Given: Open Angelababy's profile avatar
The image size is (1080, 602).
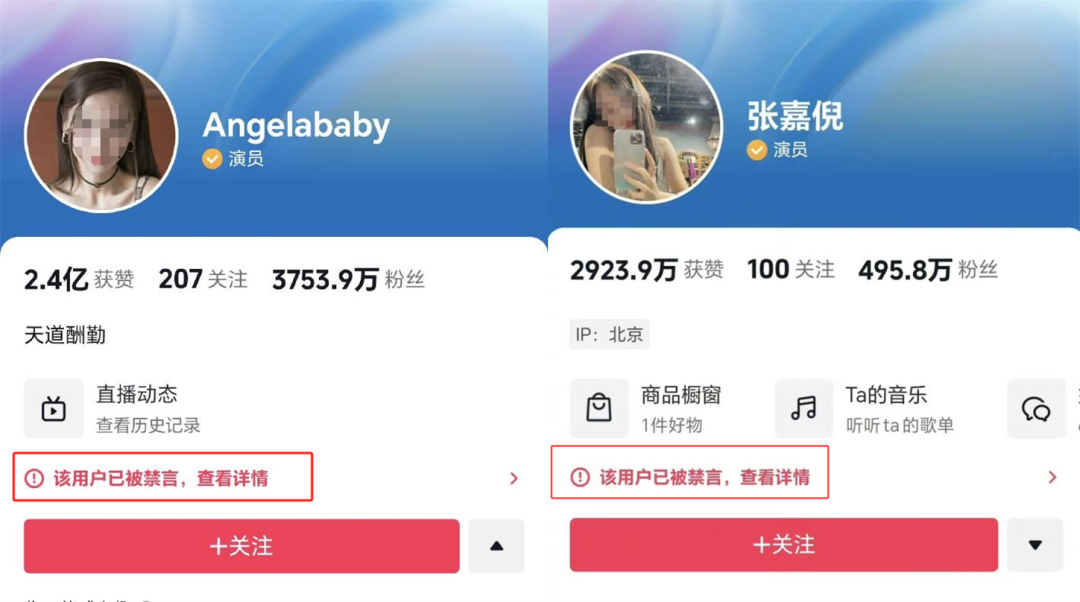Looking at the screenshot, I should pyautogui.click(x=101, y=136).
